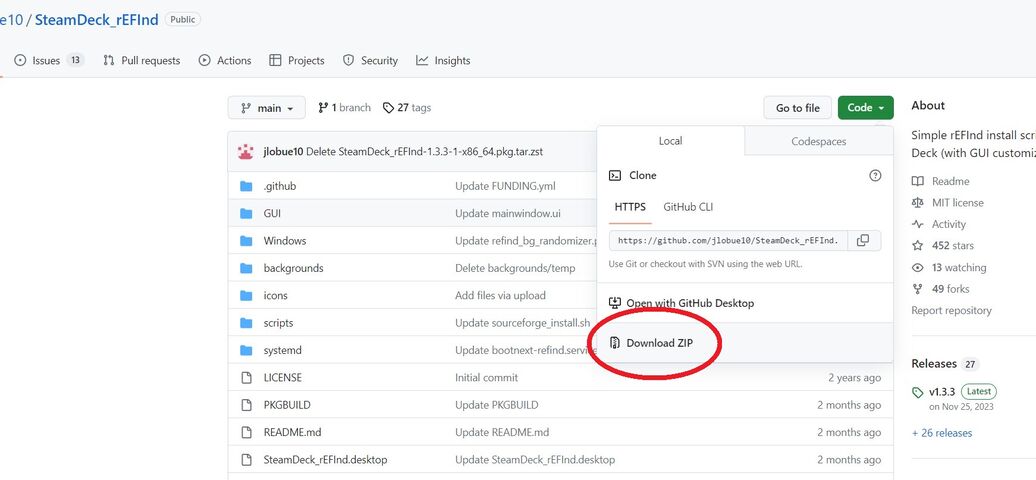Click the file icon next to PKGBUILD

246,405
